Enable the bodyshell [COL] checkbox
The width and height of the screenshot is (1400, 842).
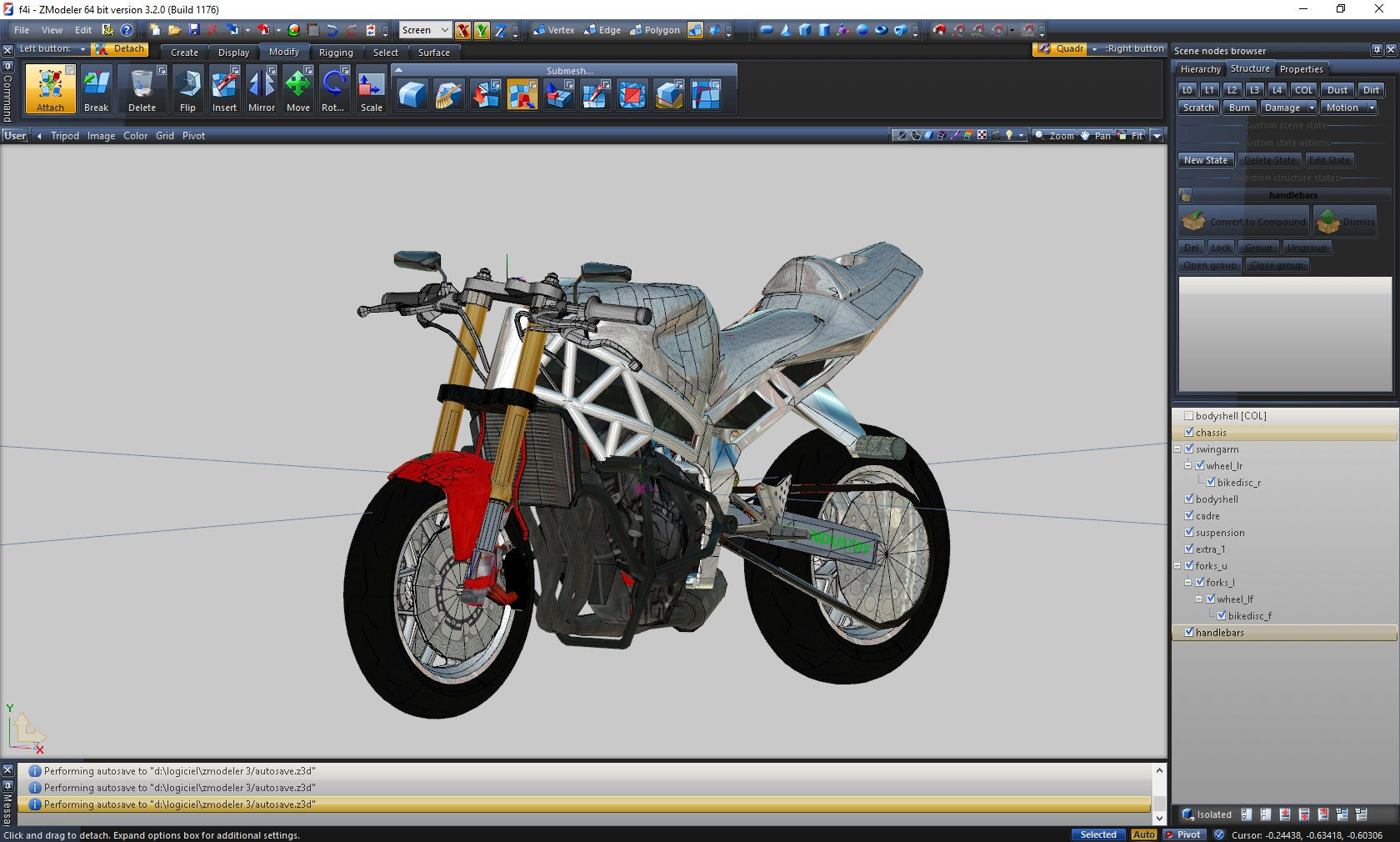pos(1189,415)
